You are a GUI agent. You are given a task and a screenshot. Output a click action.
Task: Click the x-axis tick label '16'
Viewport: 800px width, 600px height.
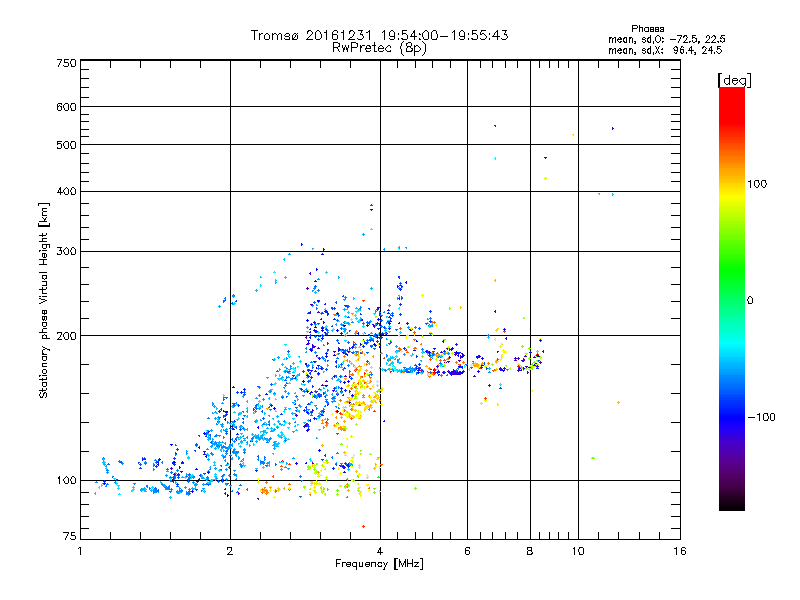pos(680,551)
